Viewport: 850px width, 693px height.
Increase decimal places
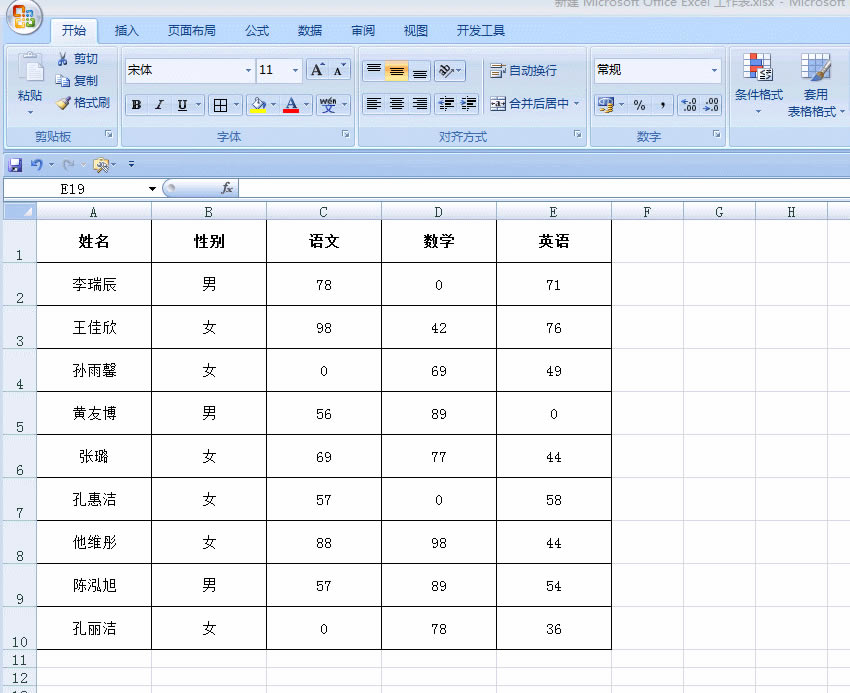pos(689,105)
